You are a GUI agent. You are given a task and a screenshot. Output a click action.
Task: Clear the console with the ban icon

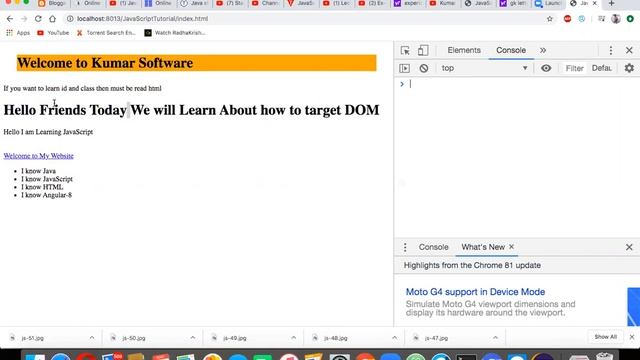click(x=424, y=68)
